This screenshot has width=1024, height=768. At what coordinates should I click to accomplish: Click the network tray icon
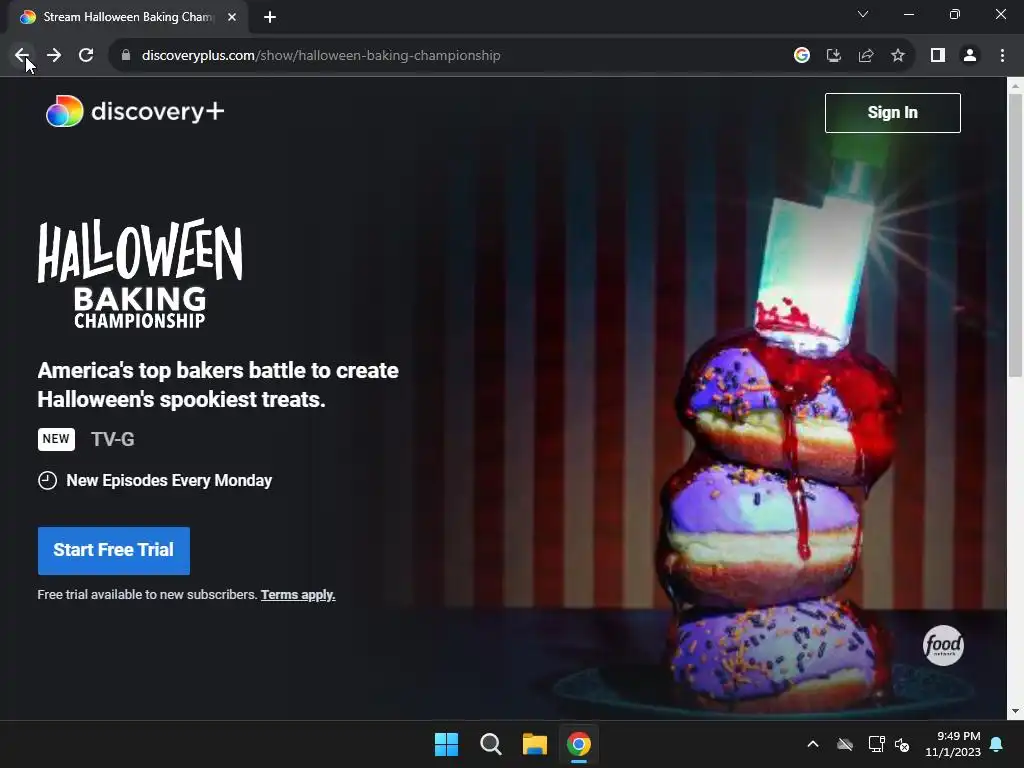point(876,744)
